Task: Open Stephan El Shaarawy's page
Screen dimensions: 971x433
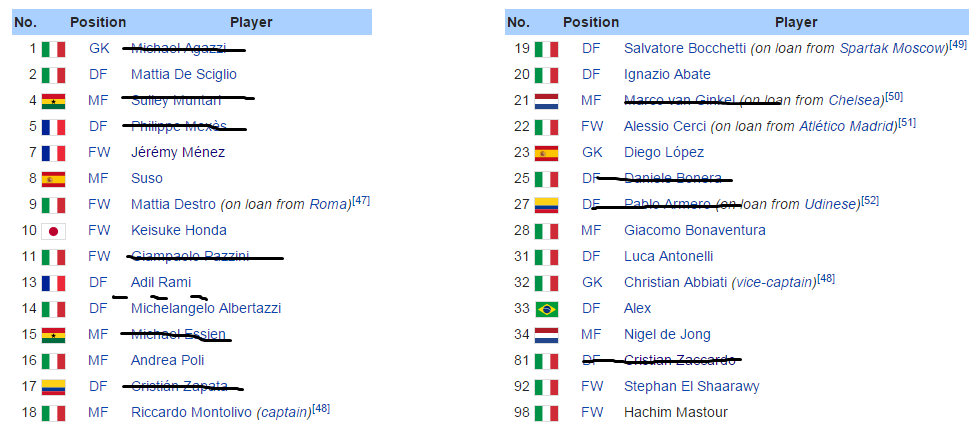Action: (x=691, y=387)
